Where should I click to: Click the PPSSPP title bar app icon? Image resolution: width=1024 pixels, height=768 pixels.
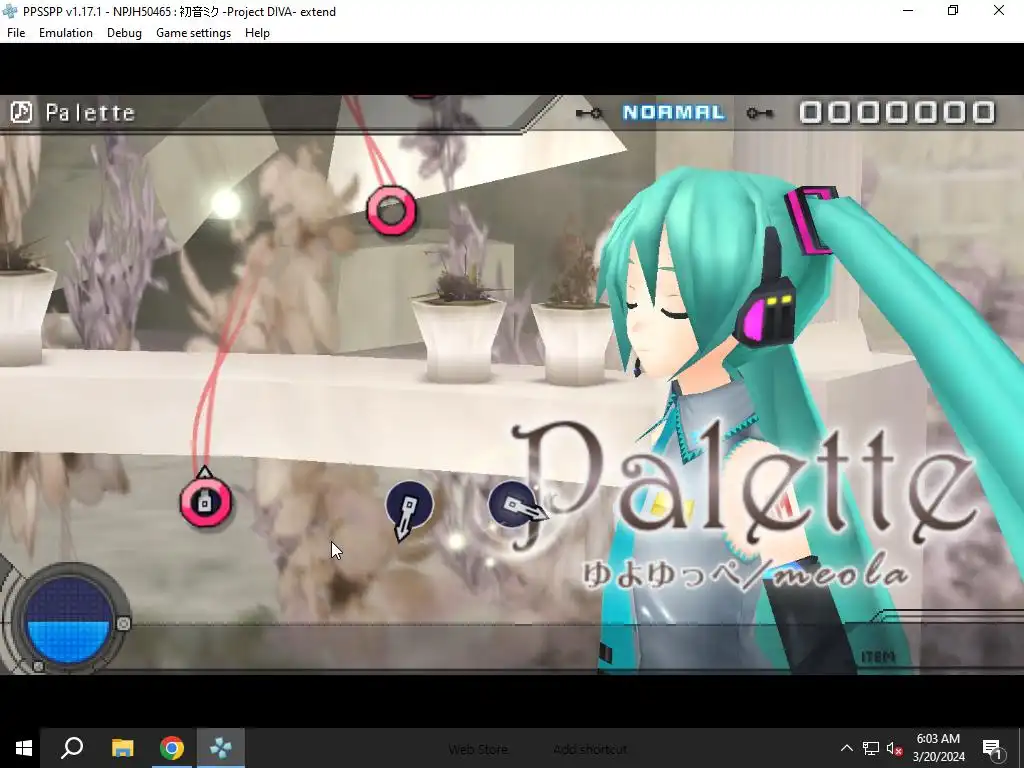(x=10, y=11)
